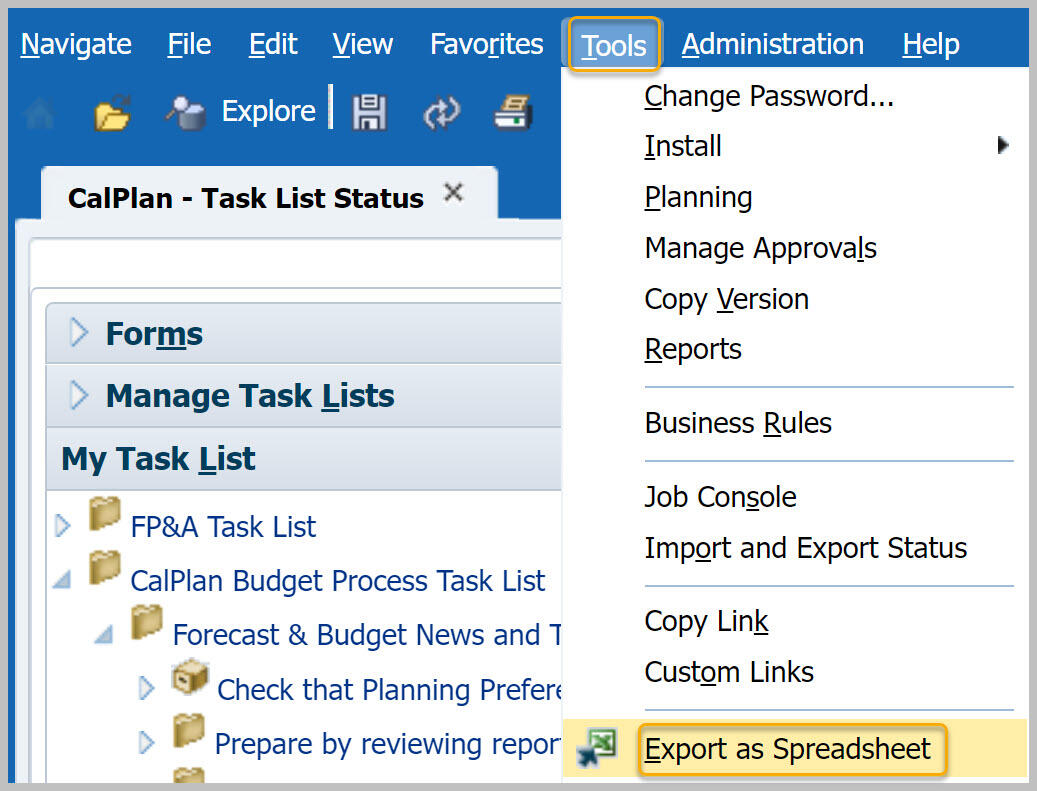Choose Change Password from Tools menu
Viewport: 1037px width, 791px height.
click(x=769, y=97)
